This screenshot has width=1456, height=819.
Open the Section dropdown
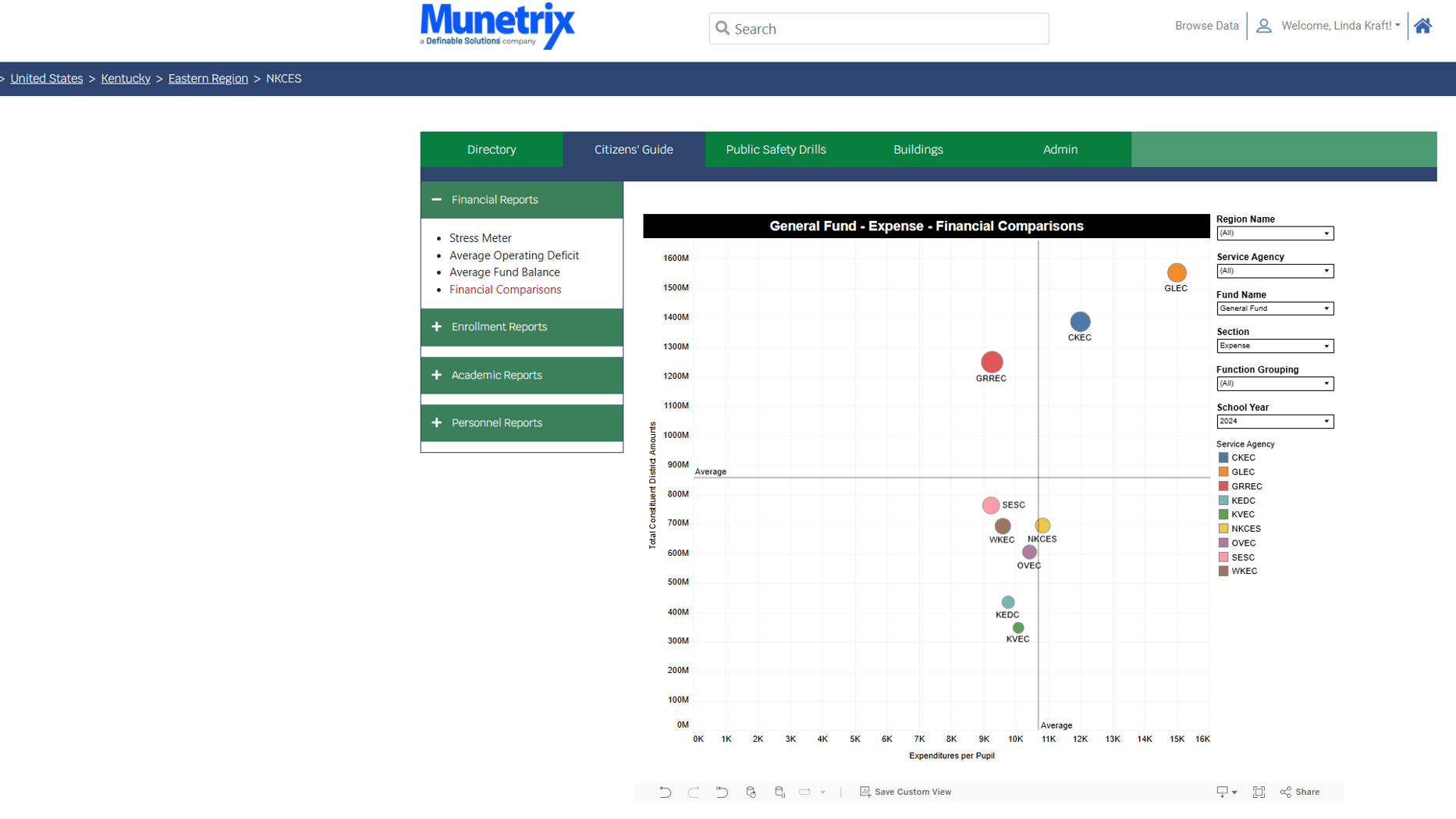(x=1275, y=346)
